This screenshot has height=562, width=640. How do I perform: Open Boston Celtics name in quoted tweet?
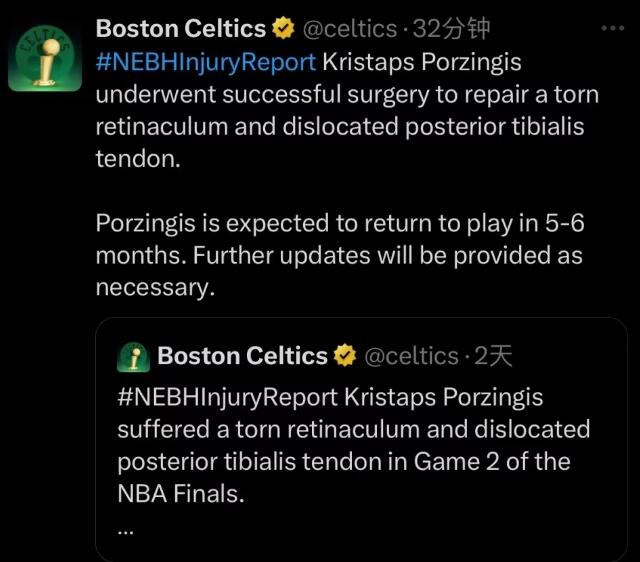click(243, 356)
